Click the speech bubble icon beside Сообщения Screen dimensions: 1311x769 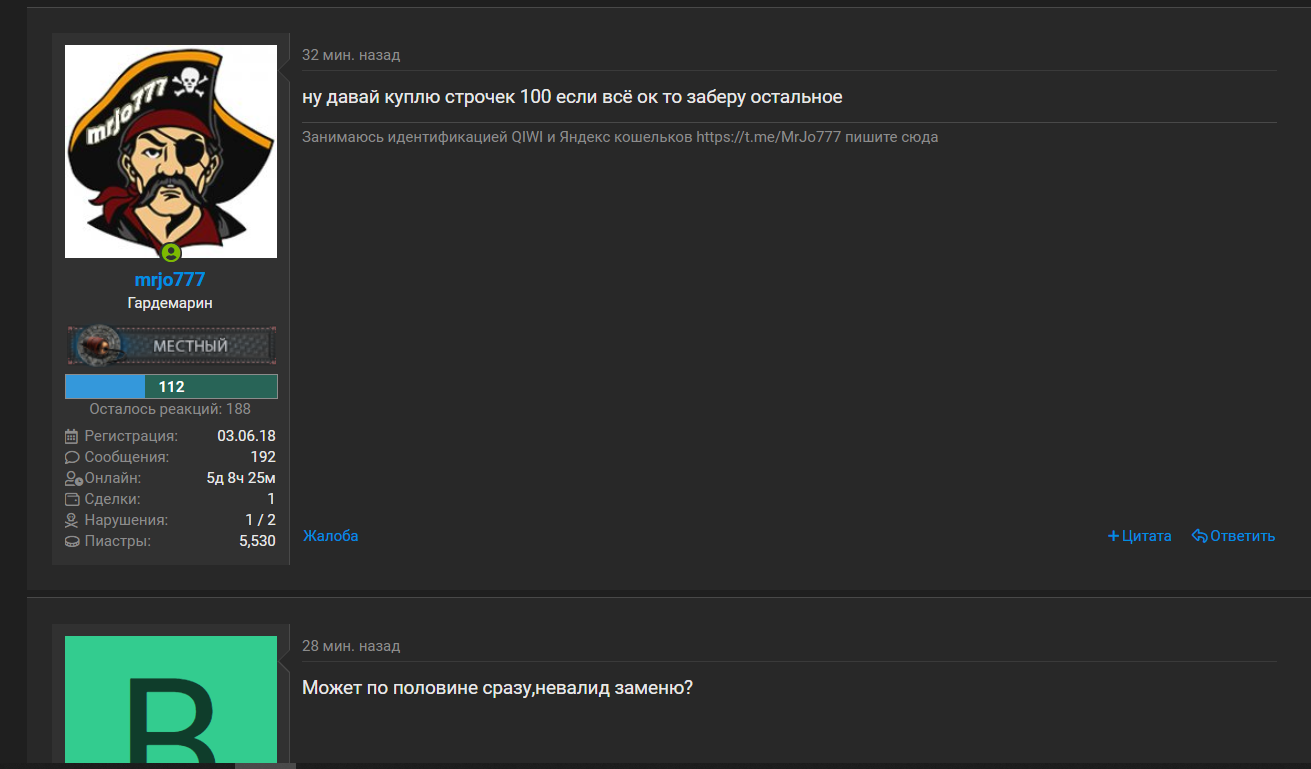coord(71,457)
